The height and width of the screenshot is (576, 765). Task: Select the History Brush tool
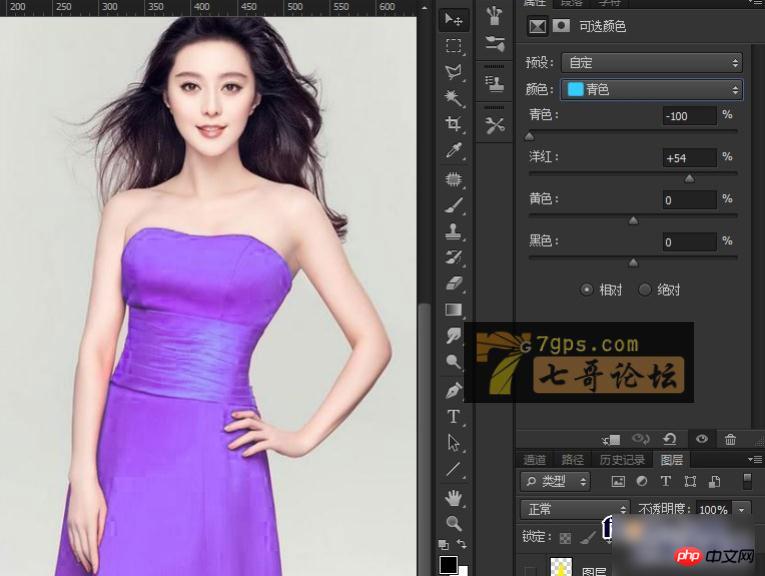[x=453, y=257]
